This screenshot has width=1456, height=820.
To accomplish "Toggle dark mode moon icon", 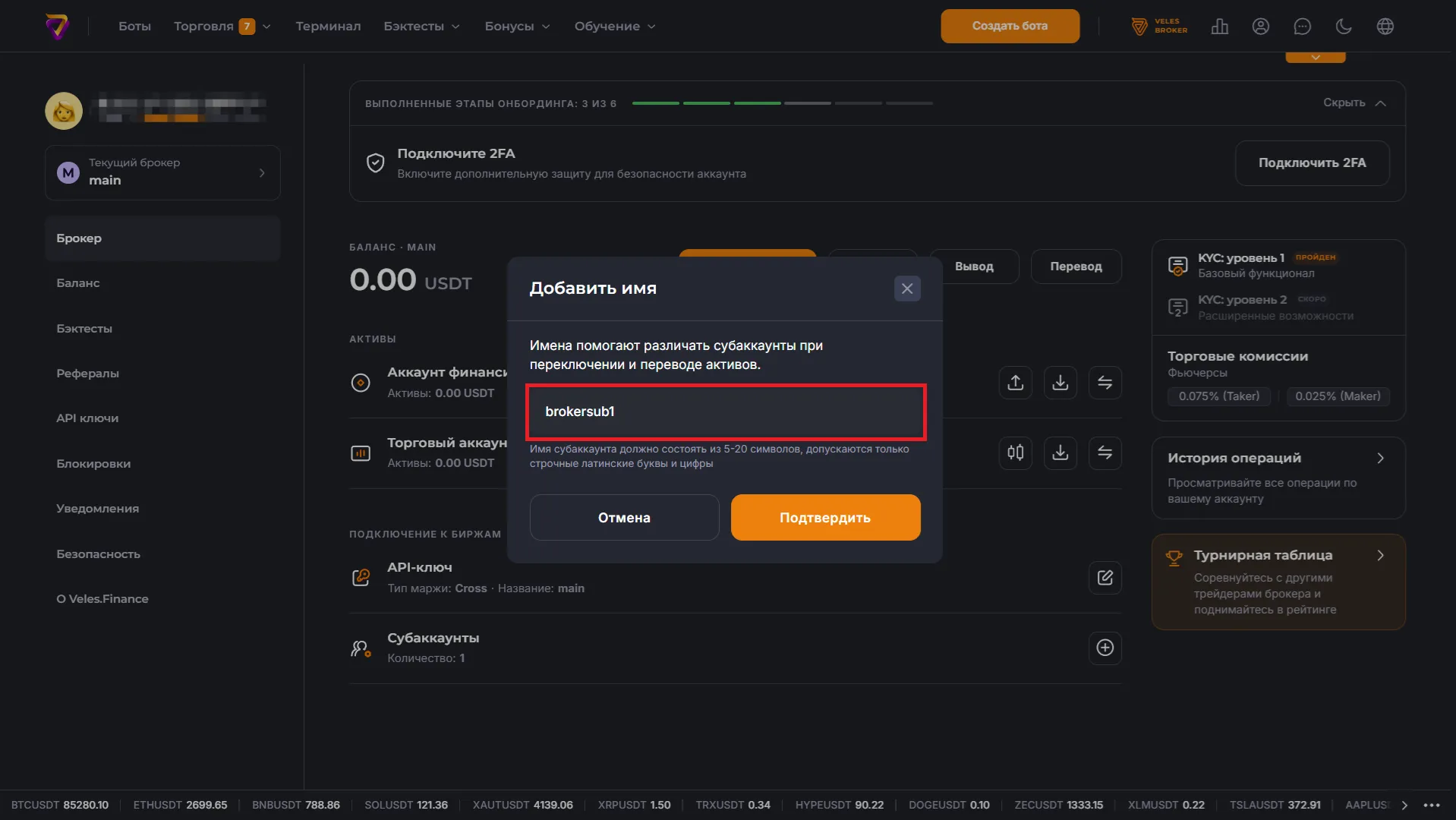I will point(1344,27).
